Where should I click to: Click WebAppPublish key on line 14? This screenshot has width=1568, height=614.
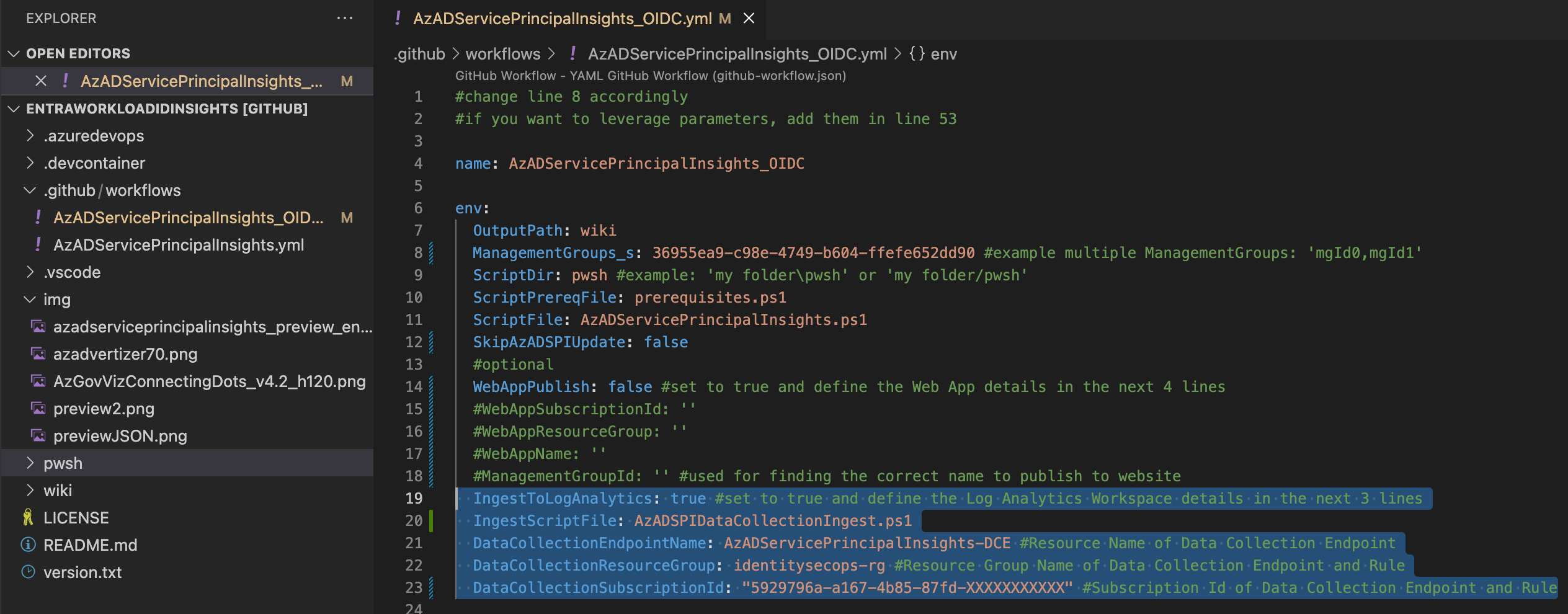coord(531,387)
